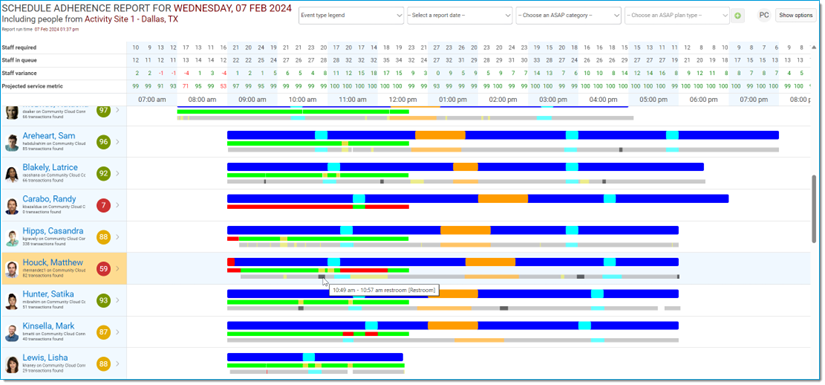
Task: Open Hunter, Satika's profile link
Action: [48, 293]
